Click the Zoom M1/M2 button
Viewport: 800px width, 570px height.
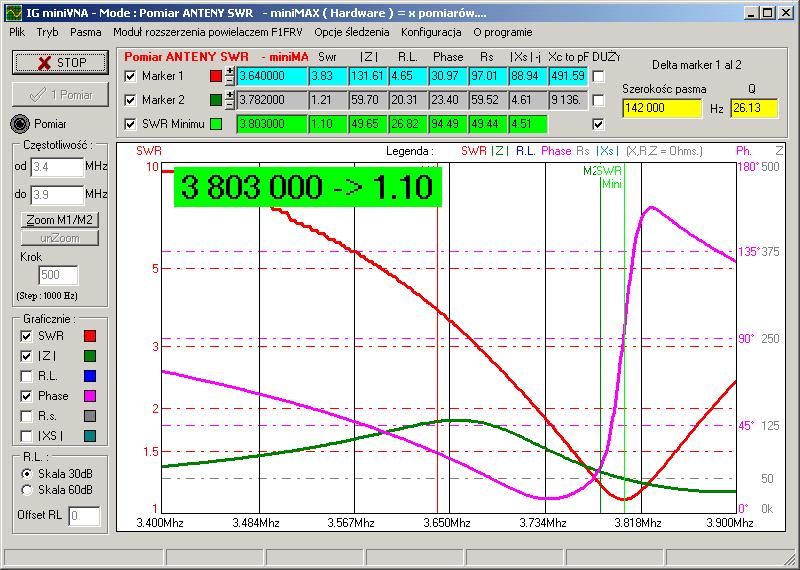click(60, 219)
